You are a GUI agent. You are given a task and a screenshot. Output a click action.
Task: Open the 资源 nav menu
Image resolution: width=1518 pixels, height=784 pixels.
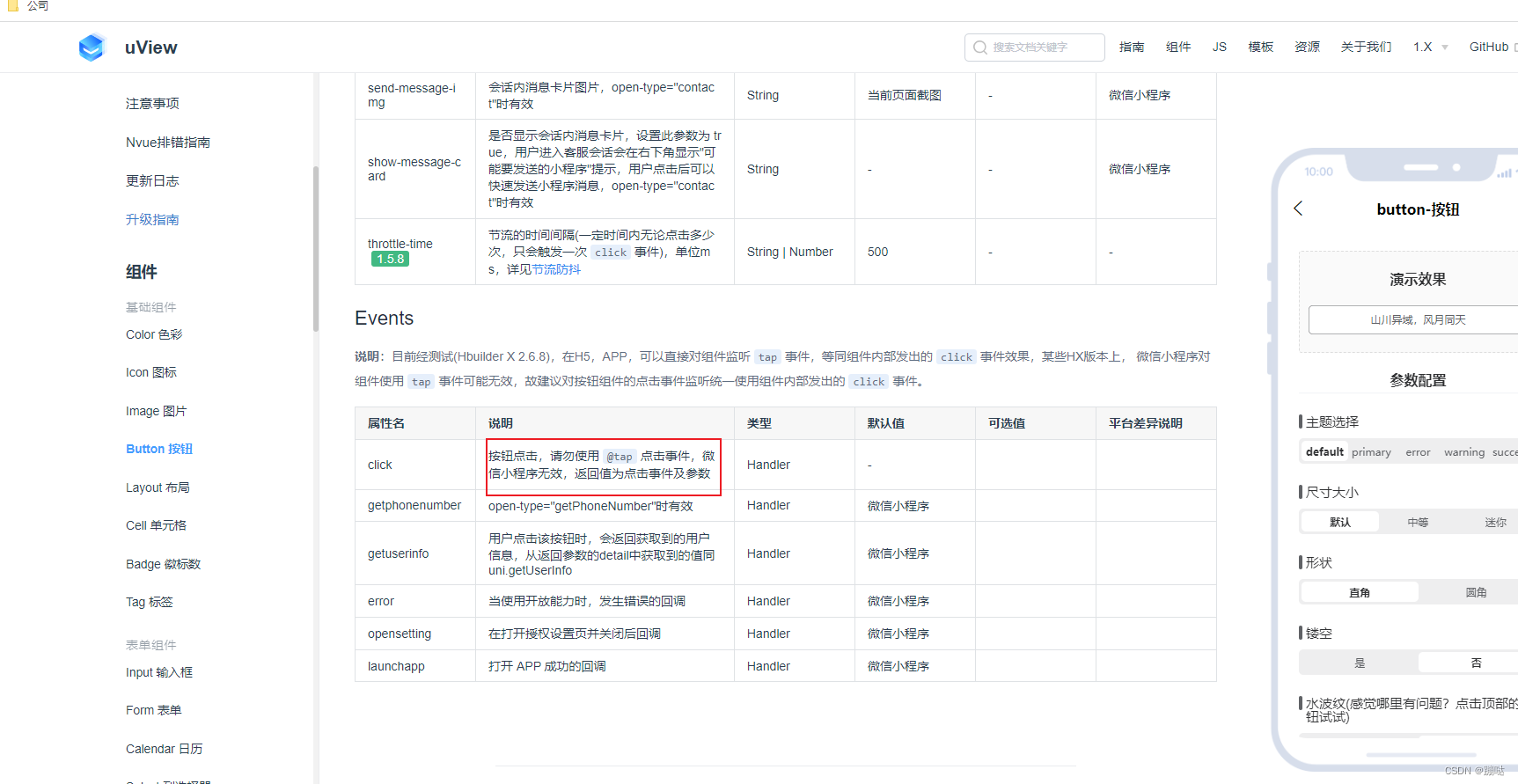coord(1308,47)
